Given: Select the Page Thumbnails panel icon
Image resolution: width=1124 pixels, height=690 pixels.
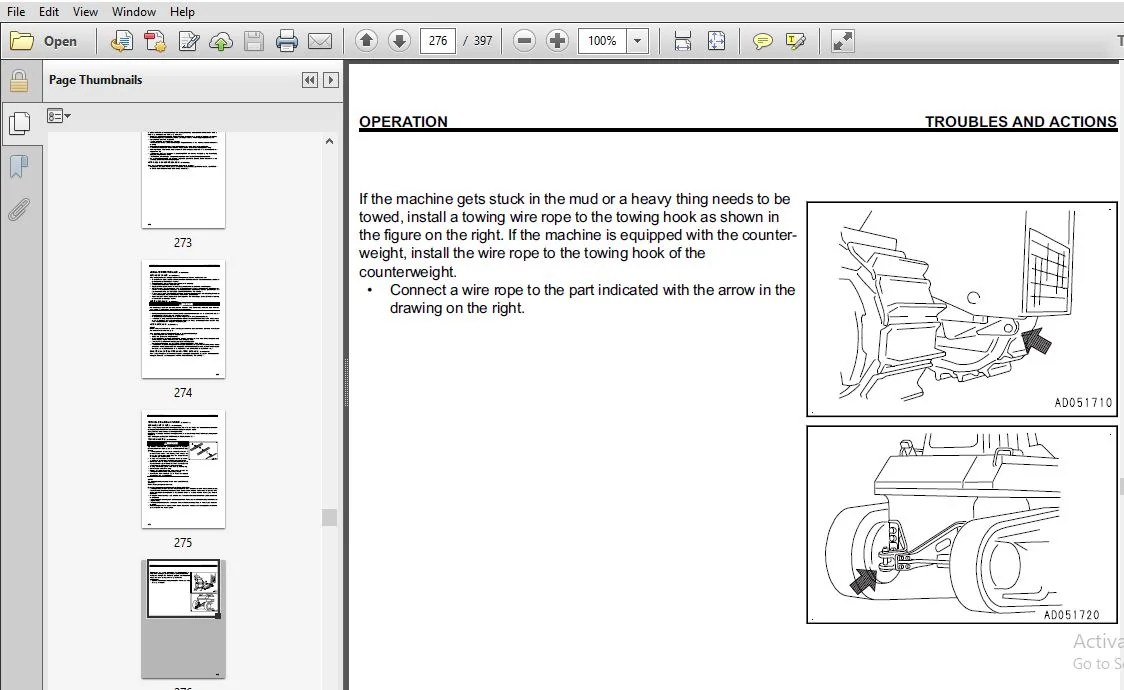Looking at the screenshot, I should pyautogui.click(x=19, y=123).
